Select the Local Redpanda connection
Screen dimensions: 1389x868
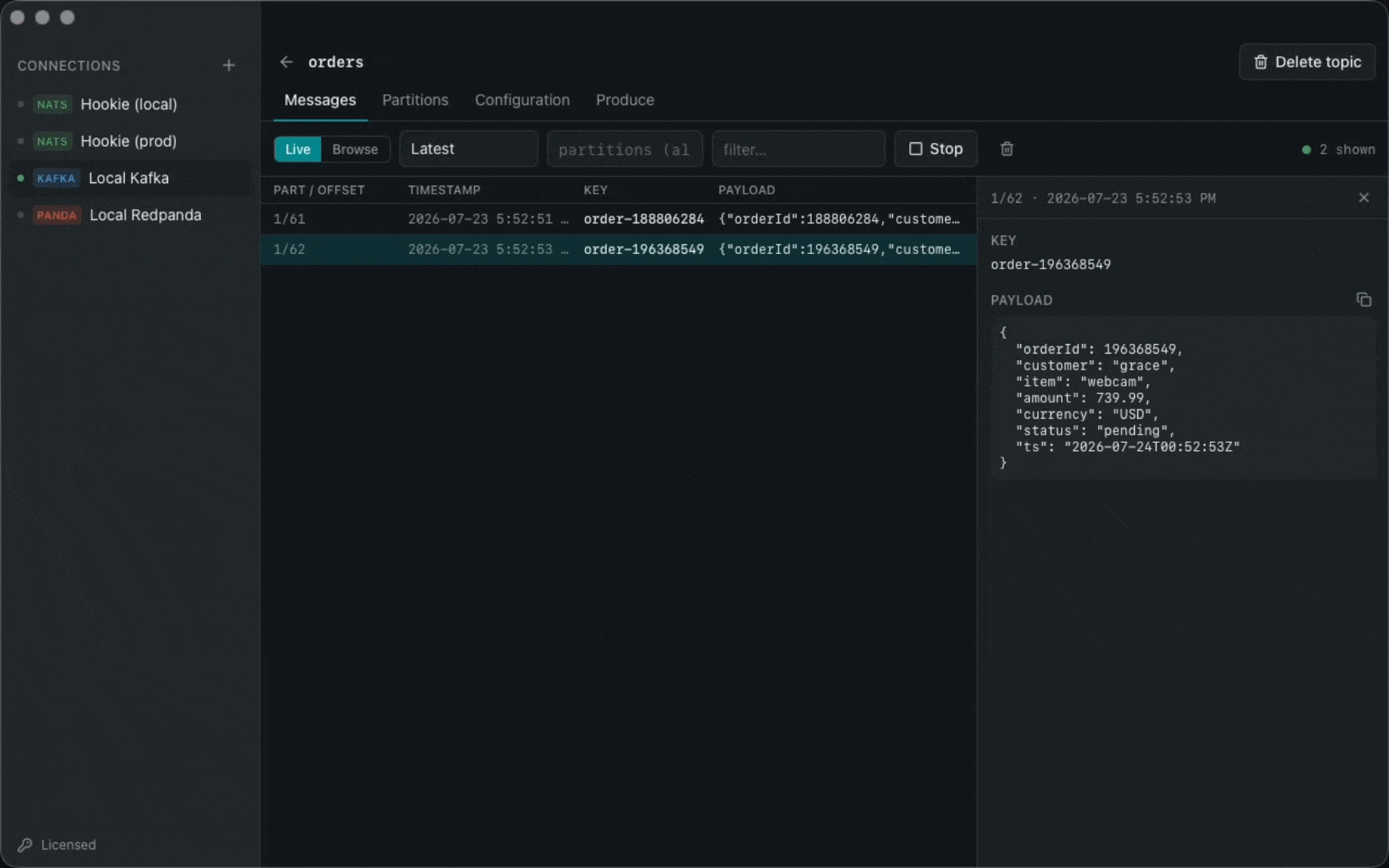tap(130, 215)
